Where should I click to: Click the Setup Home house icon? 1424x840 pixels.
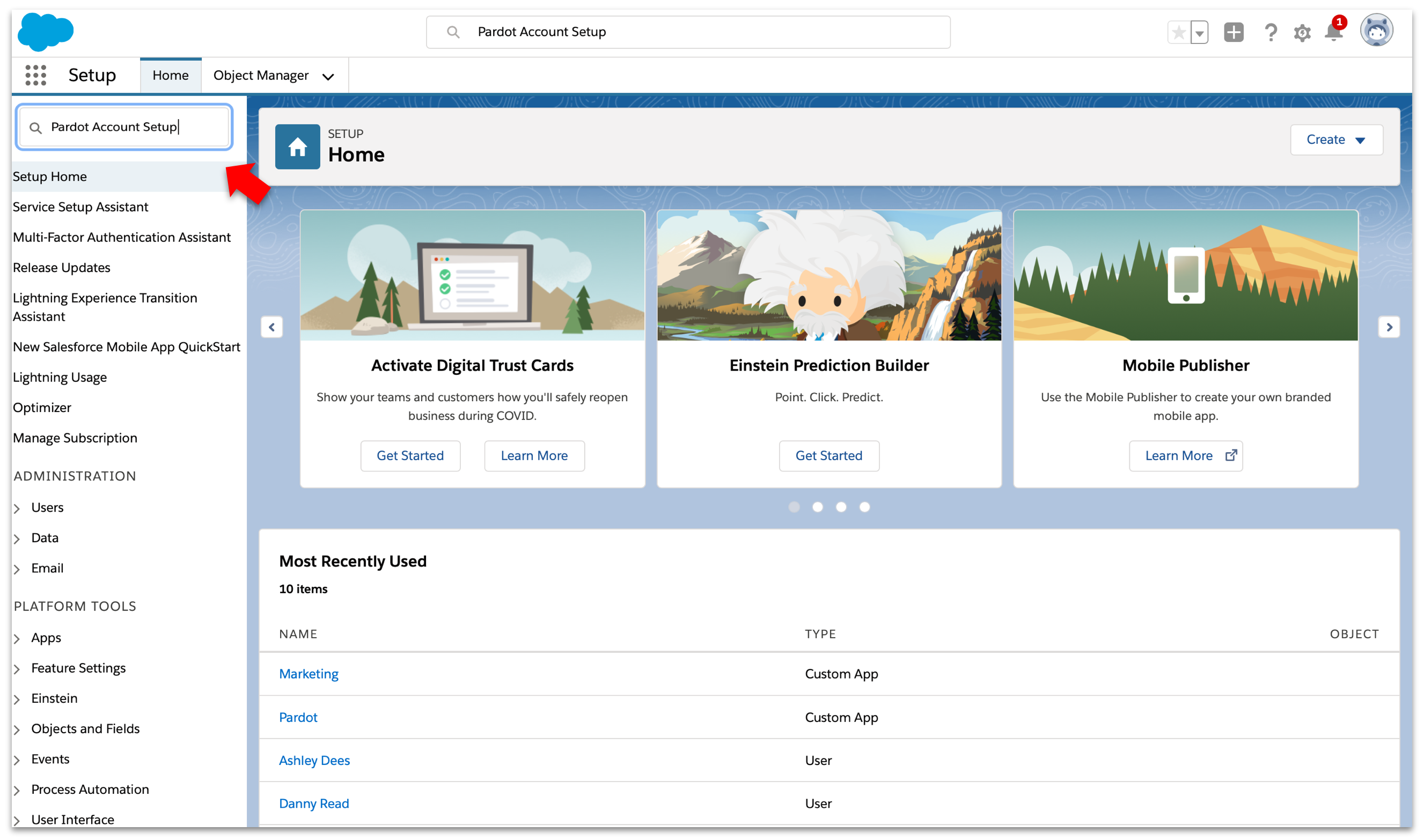pos(297,147)
